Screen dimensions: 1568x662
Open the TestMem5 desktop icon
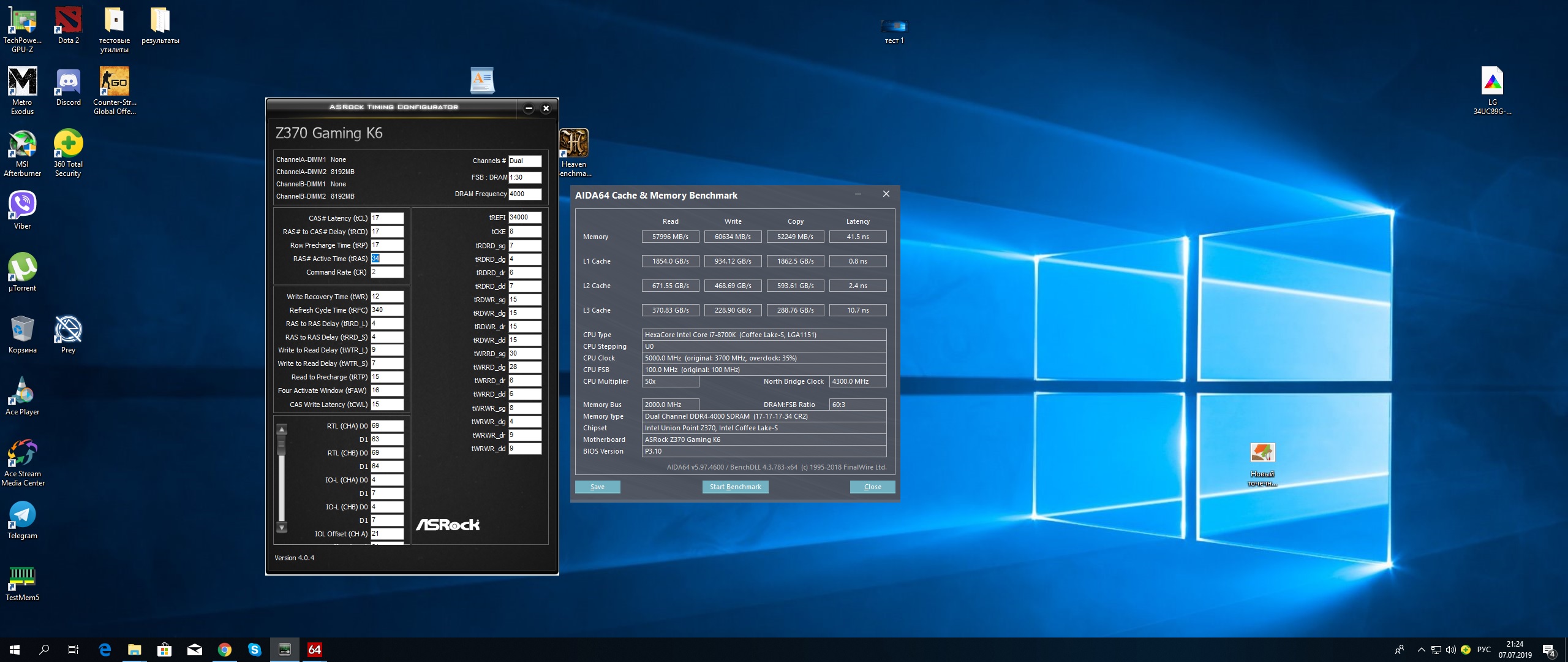pos(22,577)
